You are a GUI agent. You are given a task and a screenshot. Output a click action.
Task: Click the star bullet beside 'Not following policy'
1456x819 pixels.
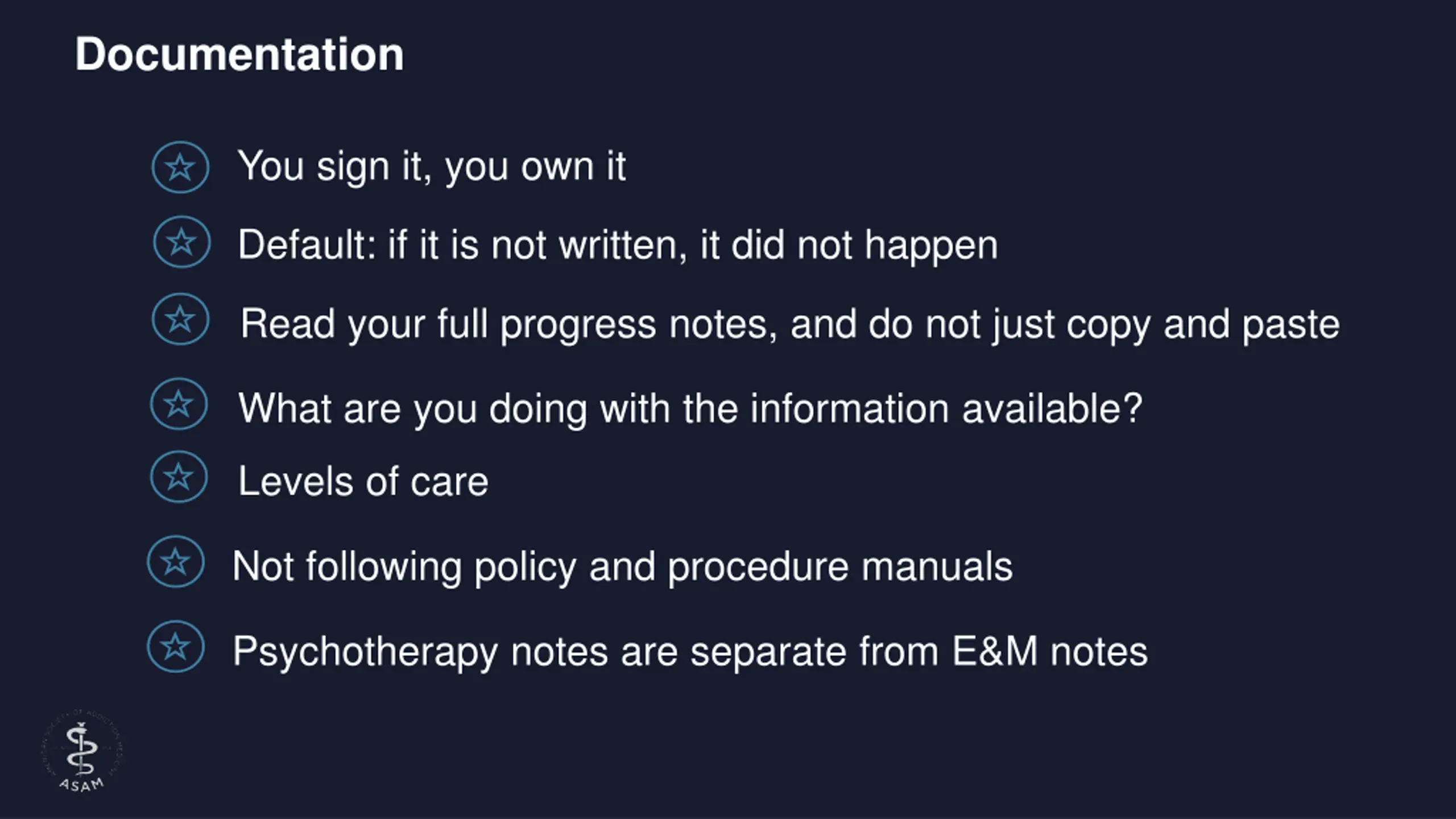pos(175,562)
